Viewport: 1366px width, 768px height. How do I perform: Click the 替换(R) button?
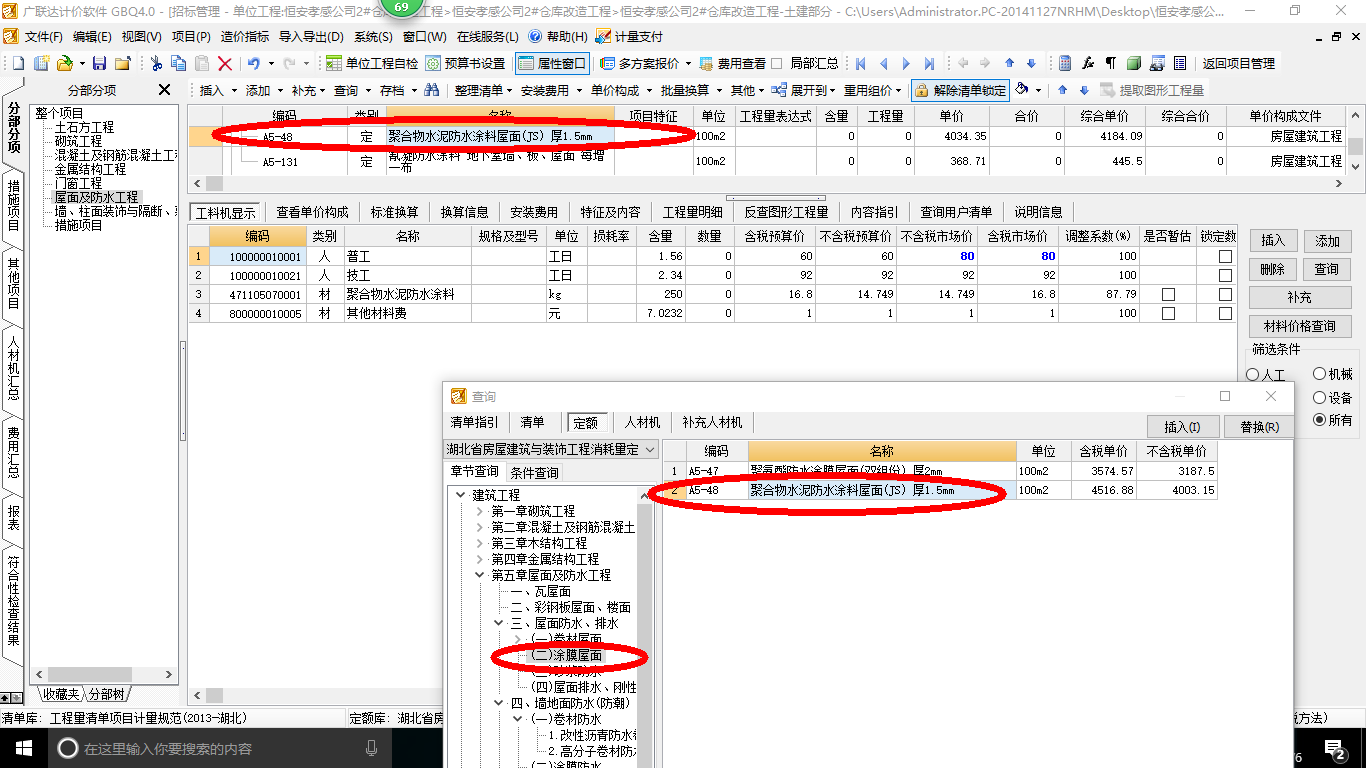pyautogui.click(x=1258, y=427)
